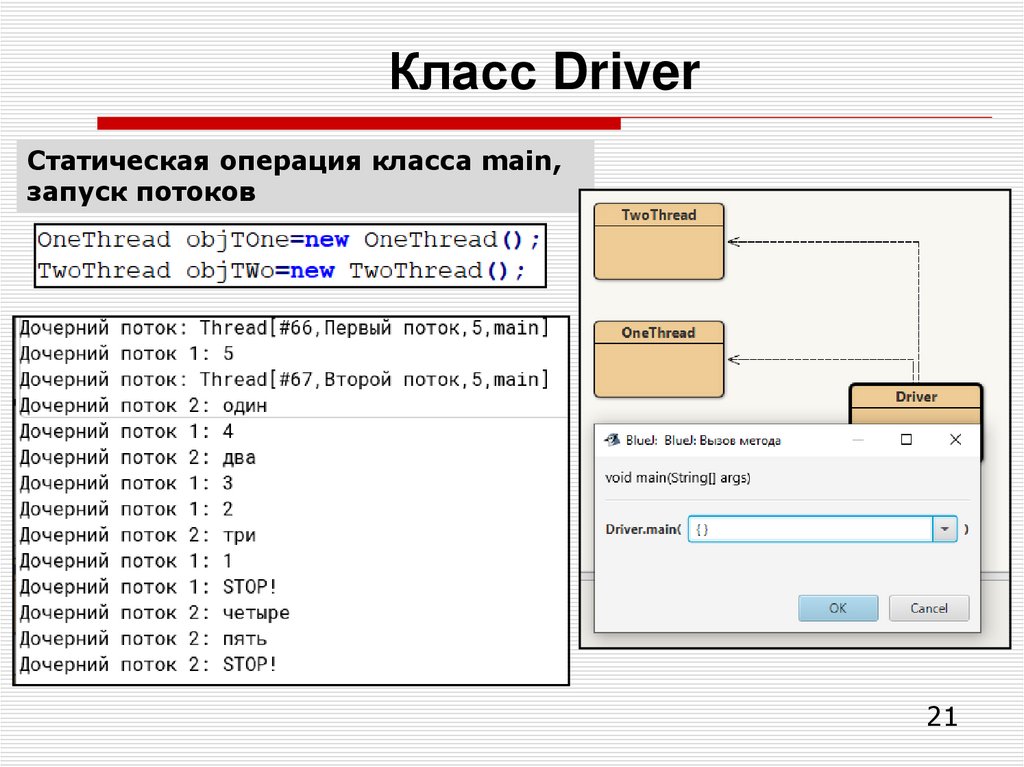Image resolution: width=1024 pixels, height=767 pixels.
Task: Collapse the Driver.main parameter combo box
Action: click(942, 528)
